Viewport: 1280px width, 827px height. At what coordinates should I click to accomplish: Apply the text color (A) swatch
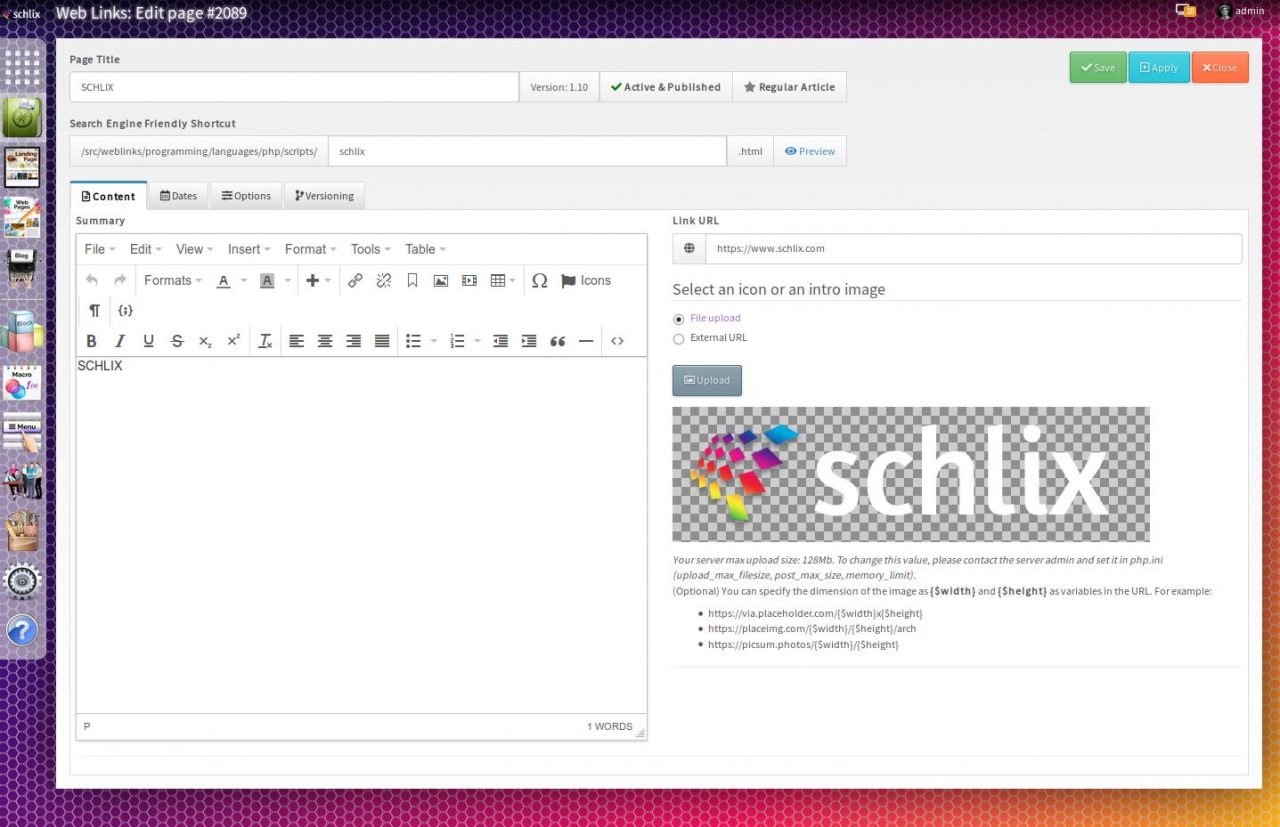pos(224,281)
